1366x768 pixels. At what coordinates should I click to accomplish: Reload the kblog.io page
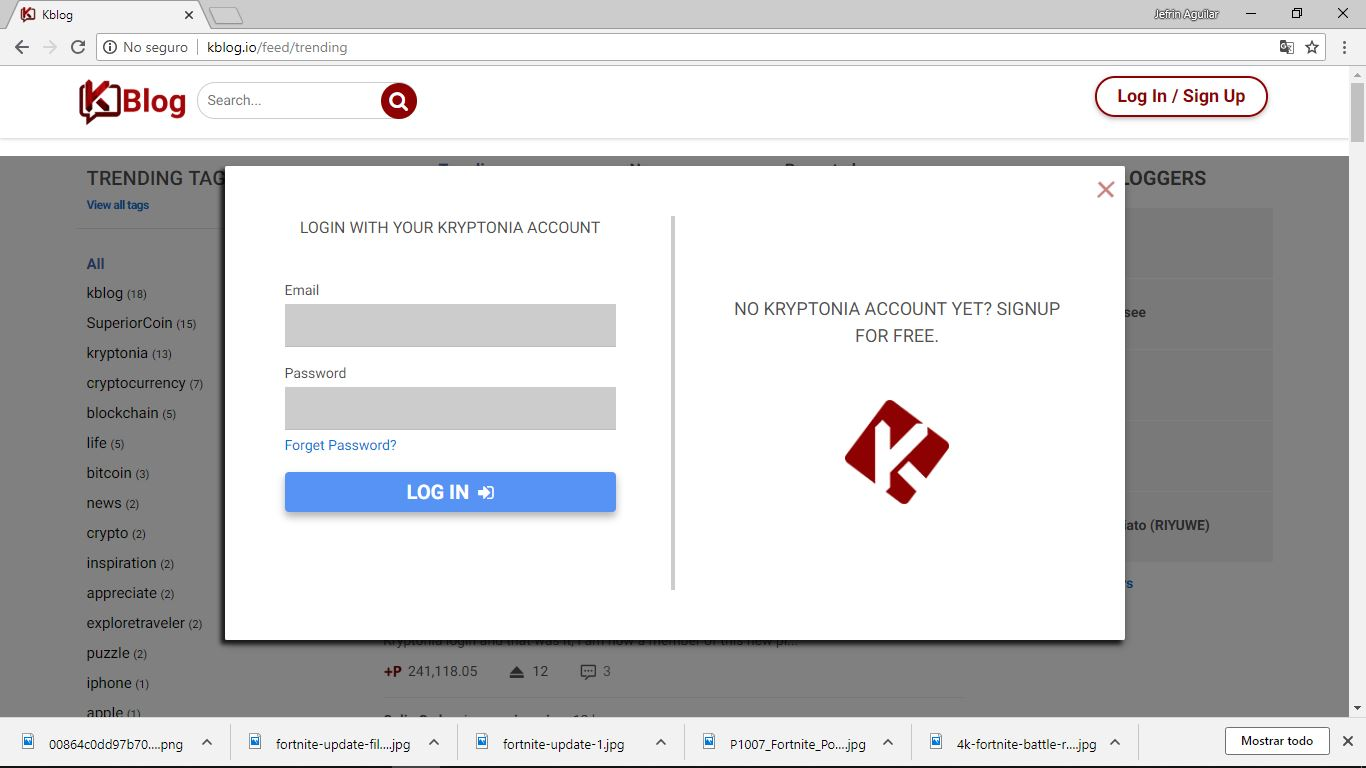point(78,47)
